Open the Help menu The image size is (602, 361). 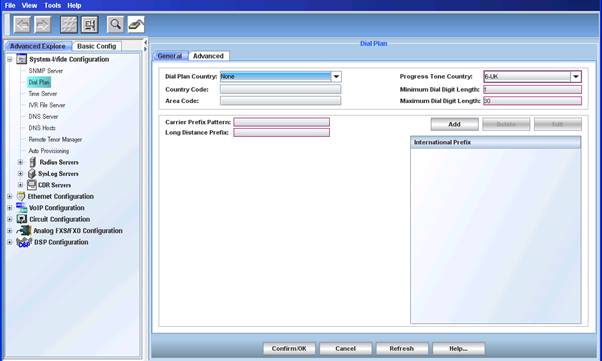point(74,5)
